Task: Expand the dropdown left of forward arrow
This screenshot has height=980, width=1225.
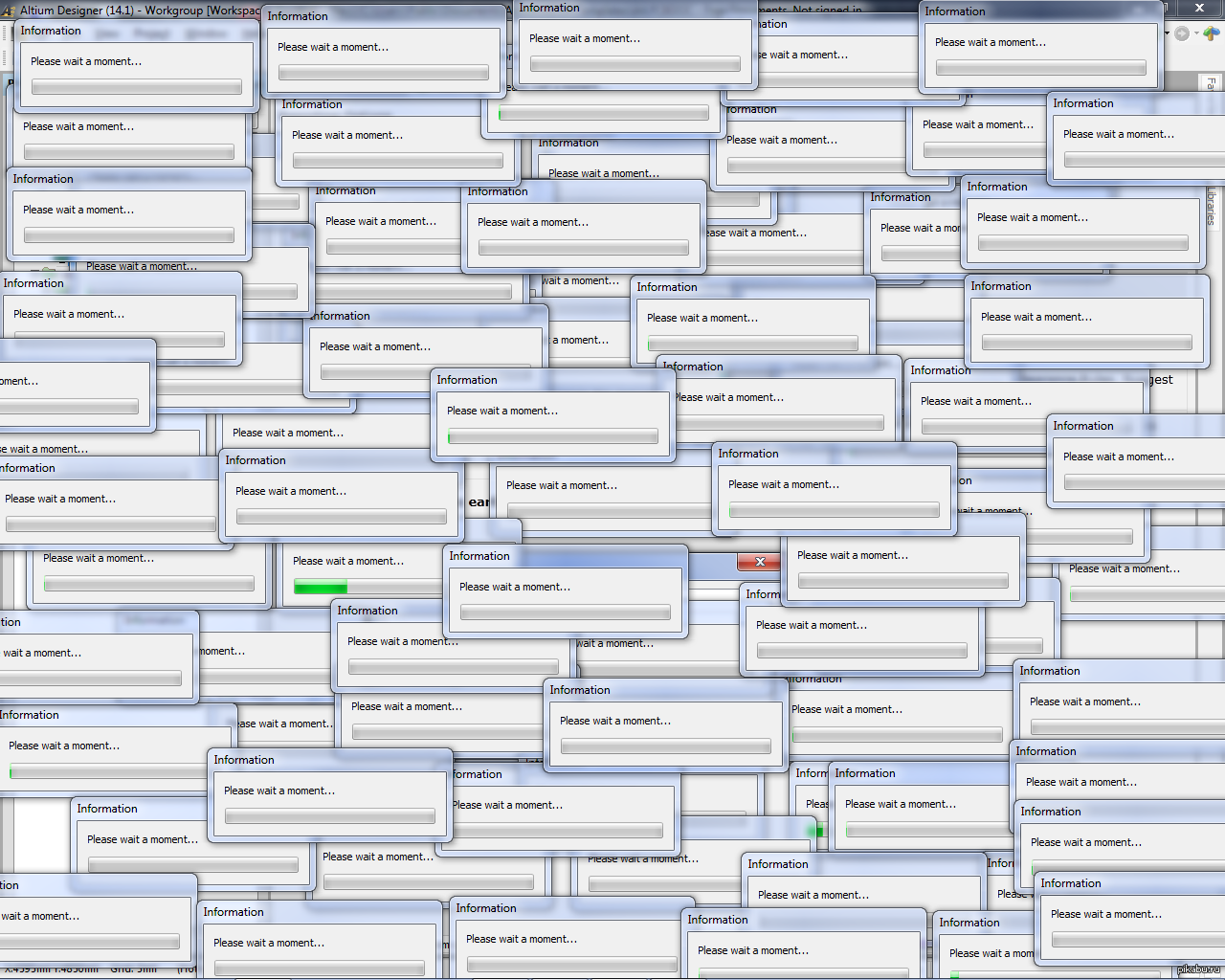Action: point(1168,33)
